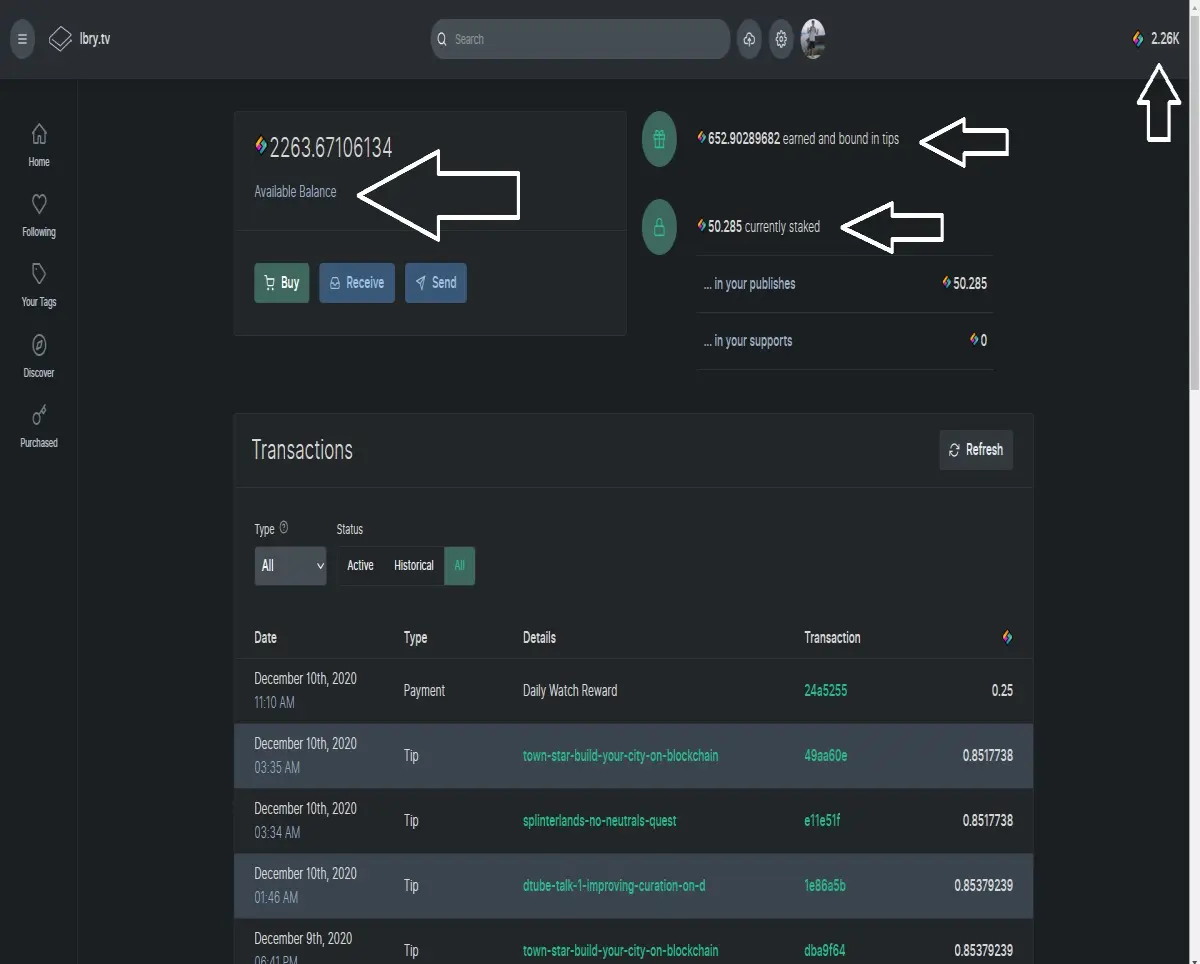Select the All status filter
Viewport: 1200px width, 964px height.
(x=460, y=566)
